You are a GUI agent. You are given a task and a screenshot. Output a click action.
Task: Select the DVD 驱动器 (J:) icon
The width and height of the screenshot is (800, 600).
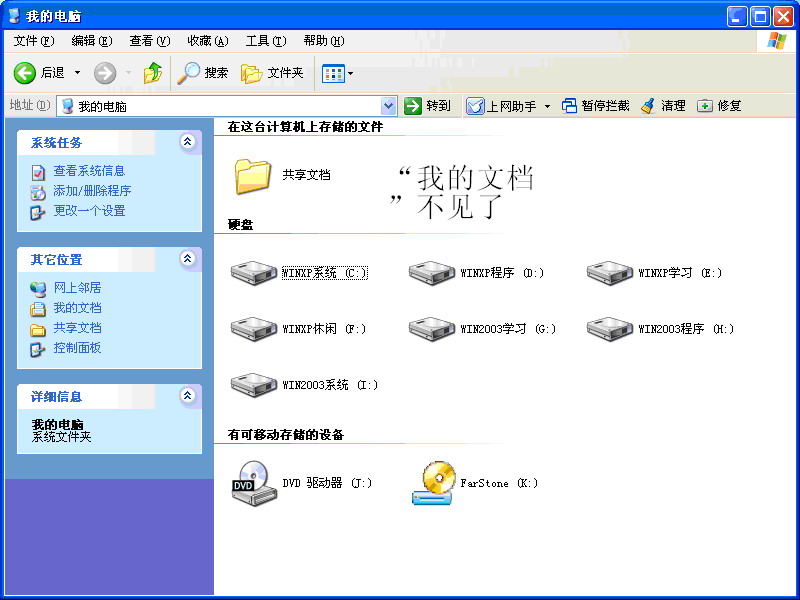pos(254,484)
